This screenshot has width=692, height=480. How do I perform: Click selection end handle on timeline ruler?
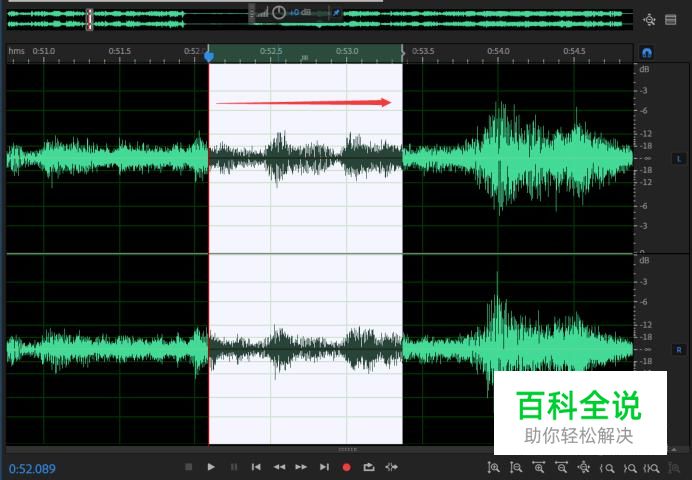coord(402,53)
